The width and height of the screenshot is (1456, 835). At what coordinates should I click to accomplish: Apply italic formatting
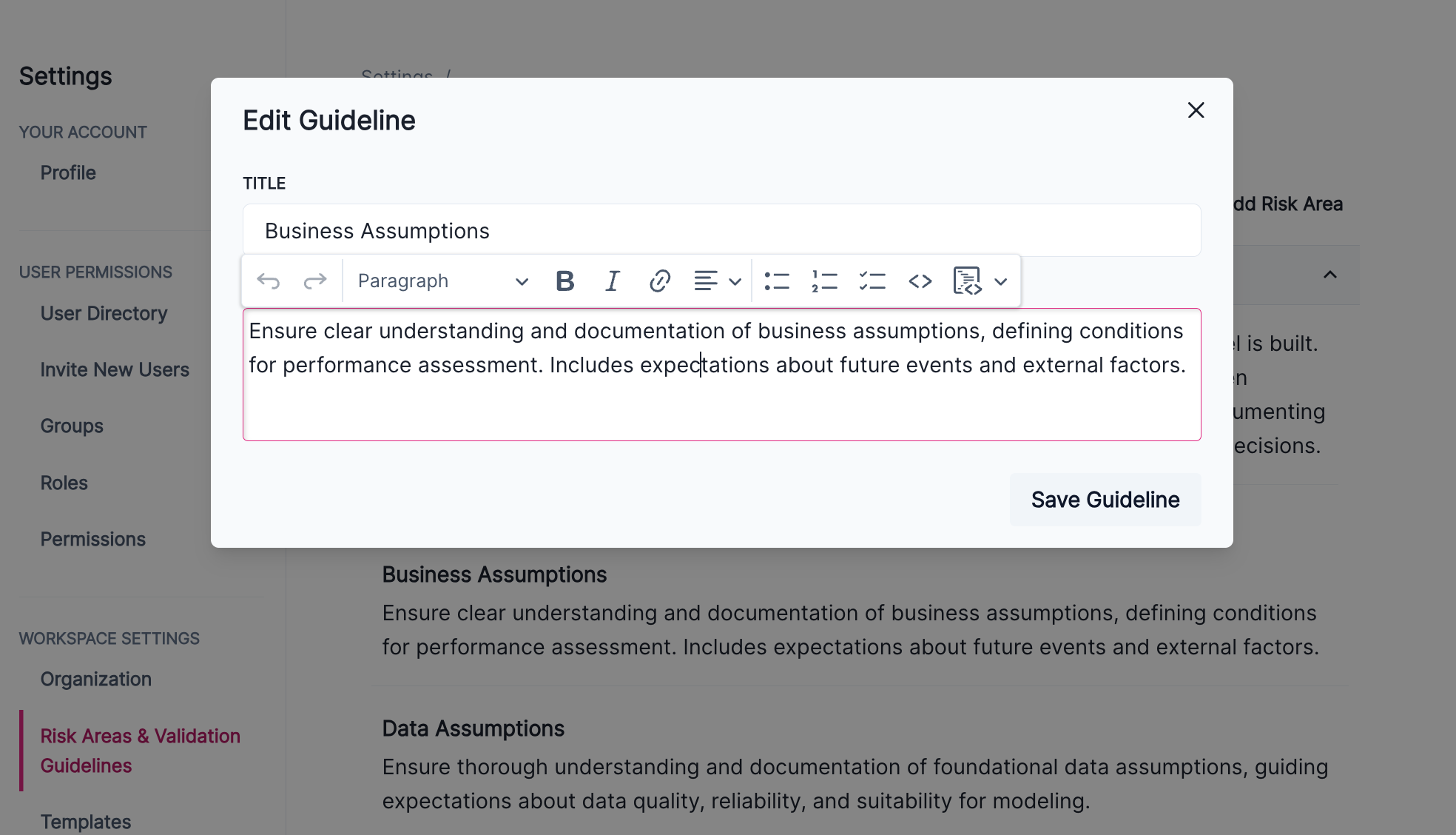(x=612, y=281)
